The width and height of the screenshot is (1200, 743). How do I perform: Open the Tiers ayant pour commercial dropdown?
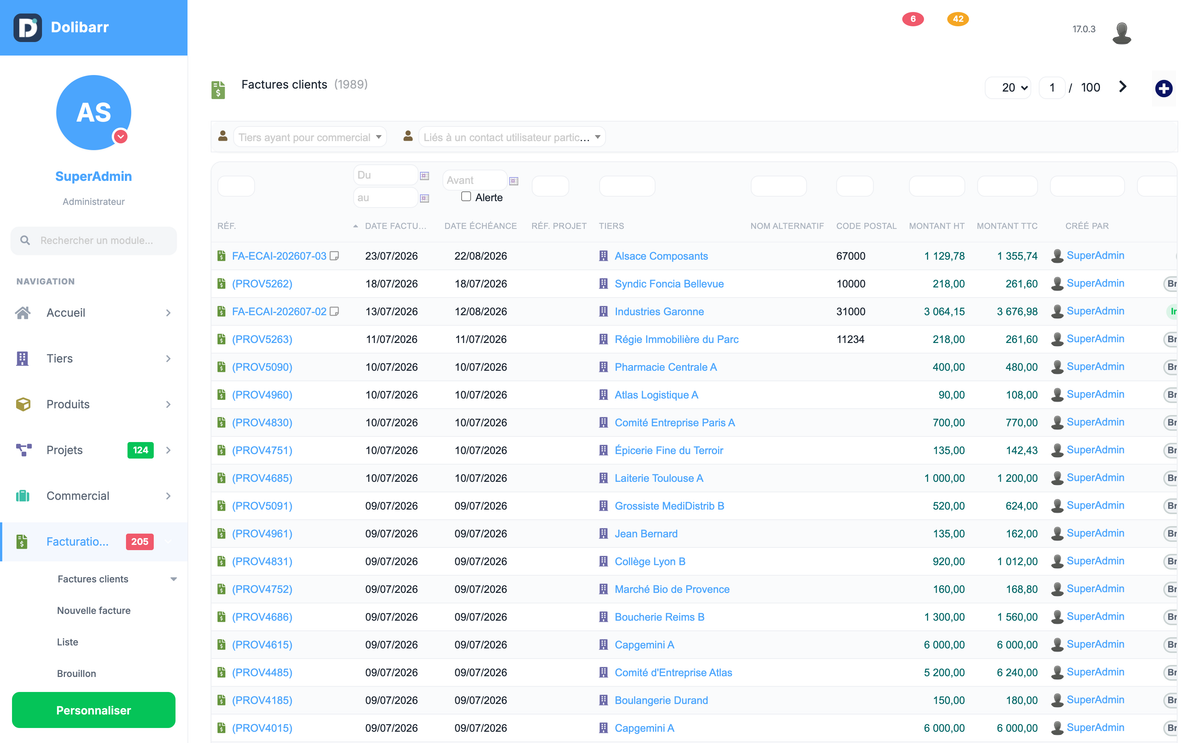pos(310,137)
